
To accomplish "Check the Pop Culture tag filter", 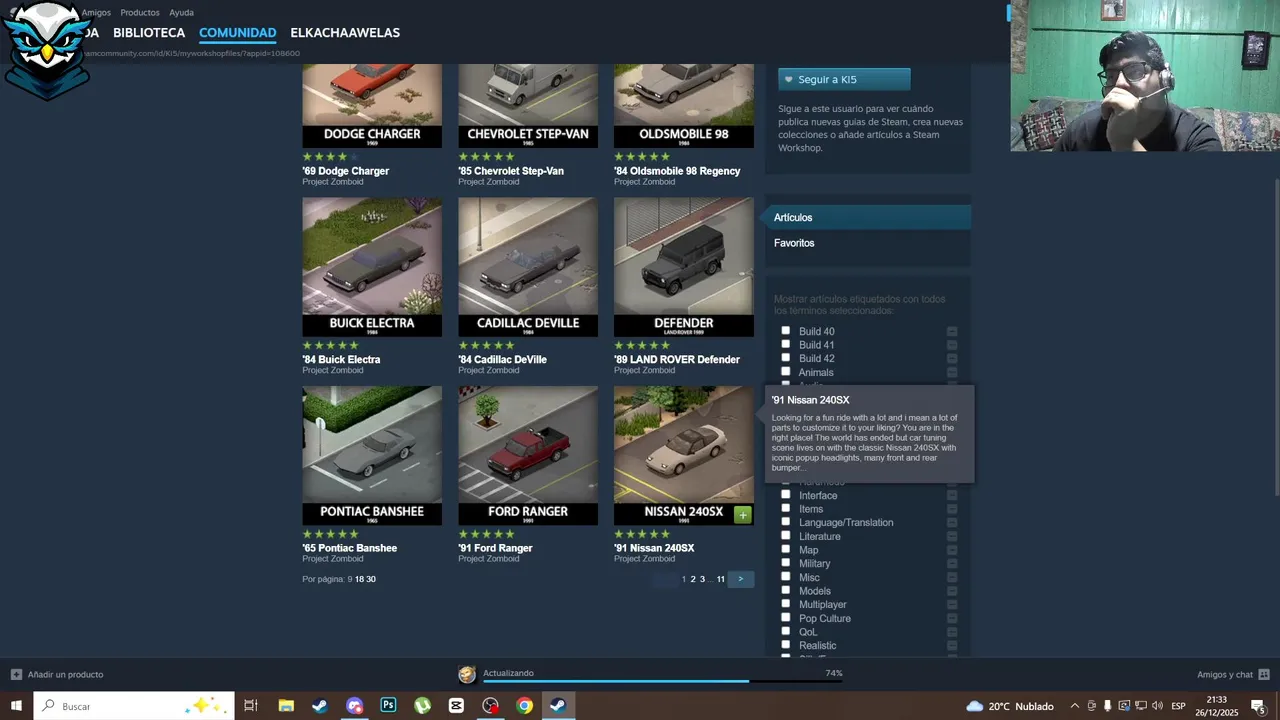I will point(785,618).
